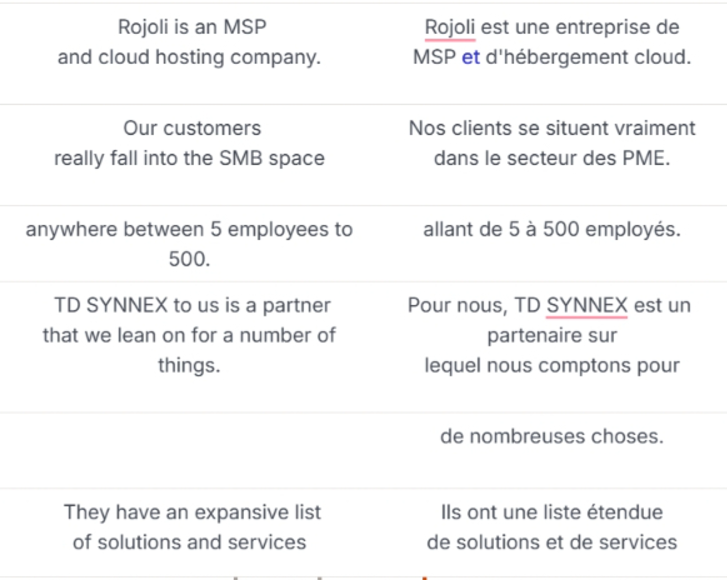Edit the translation 'allant de 5 à 500 employés.'

pyautogui.click(x=552, y=229)
